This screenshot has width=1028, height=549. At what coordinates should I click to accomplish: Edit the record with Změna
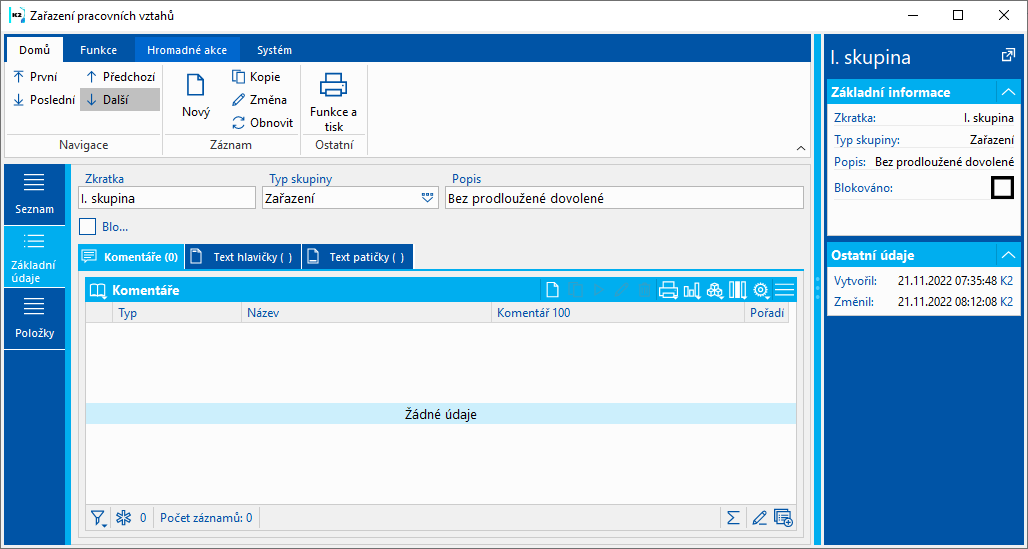click(260, 100)
